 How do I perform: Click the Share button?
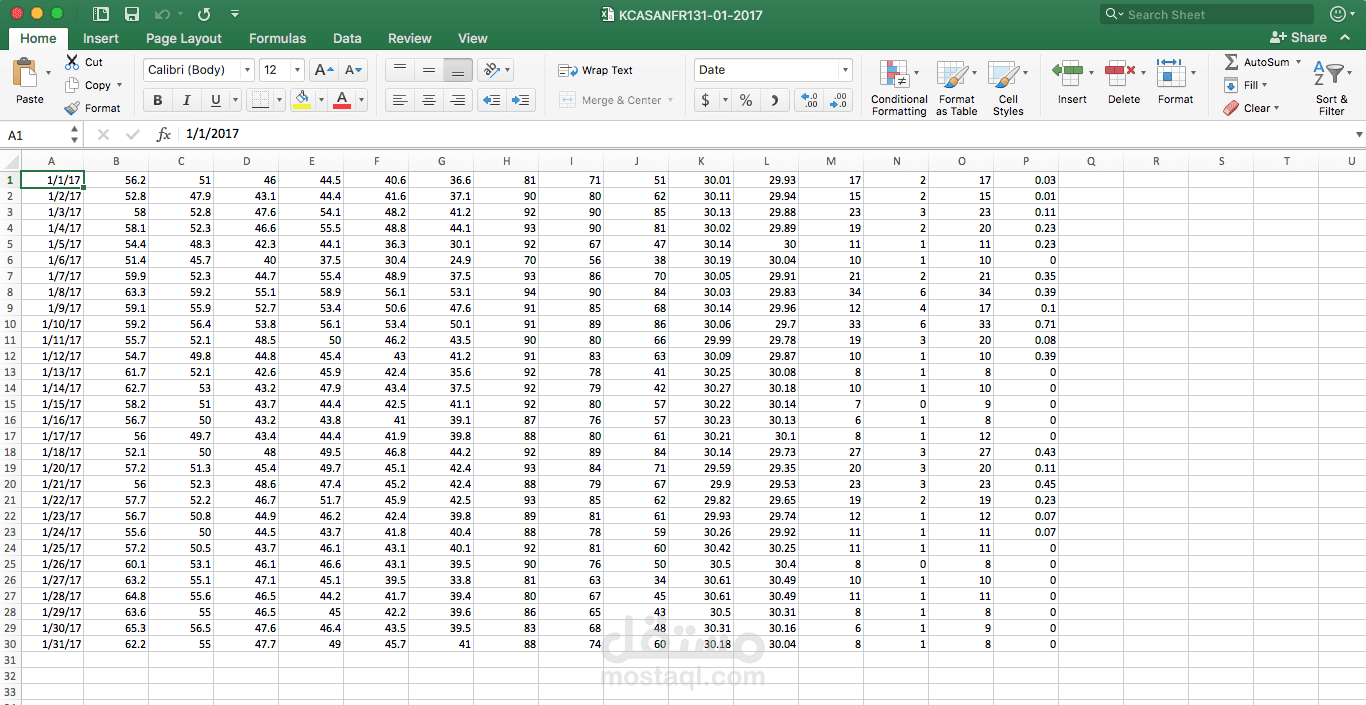(x=1298, y=37)
